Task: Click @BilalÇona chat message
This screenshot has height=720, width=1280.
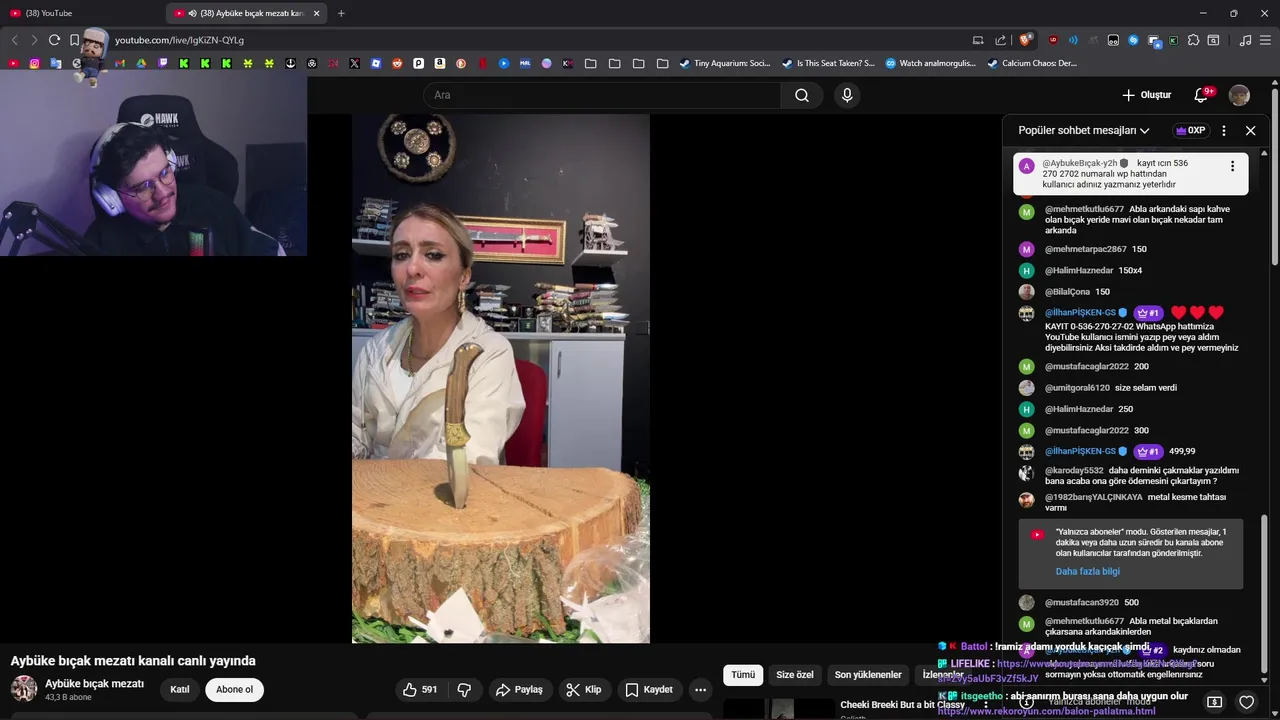Action: [1130, 292]
